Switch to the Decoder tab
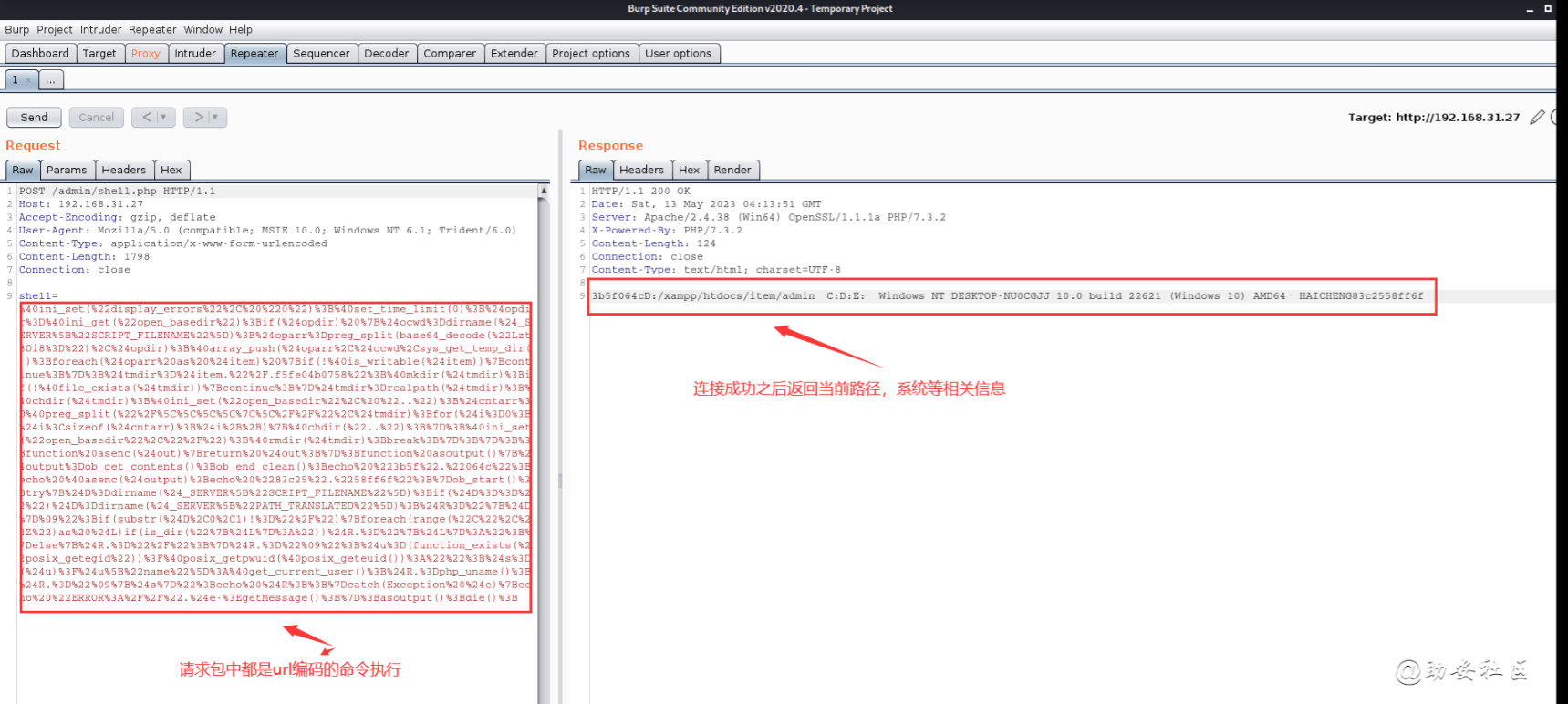Screen dimensions: 1568x704 [x=387, y=53]
